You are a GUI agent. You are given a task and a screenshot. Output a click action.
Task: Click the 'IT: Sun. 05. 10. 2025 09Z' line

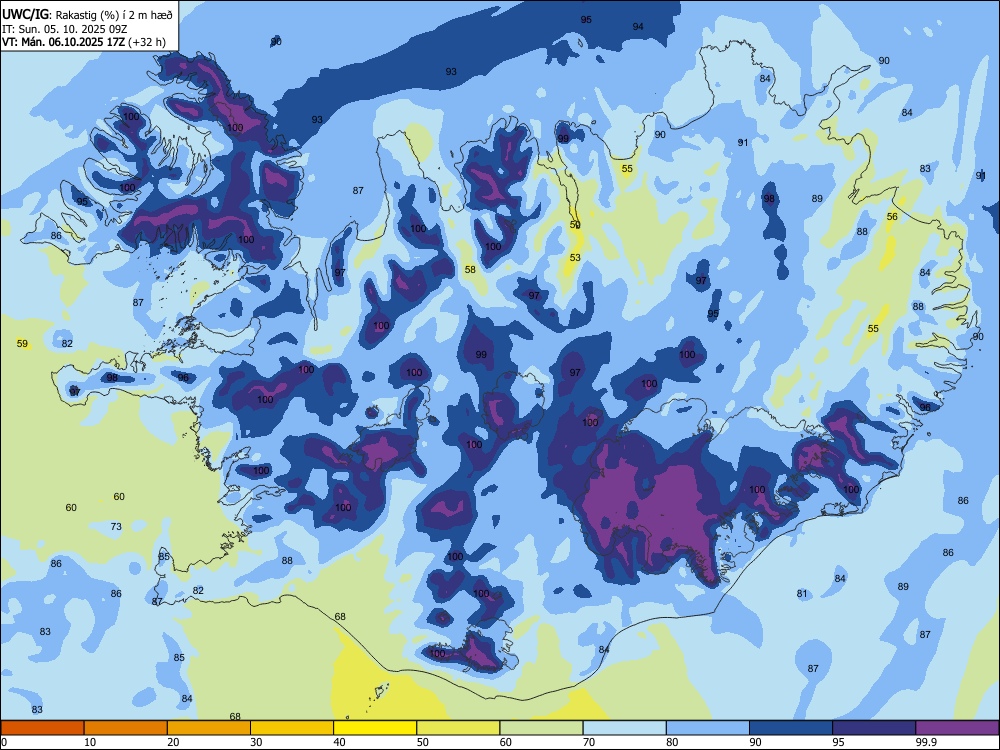pos(64,29)
